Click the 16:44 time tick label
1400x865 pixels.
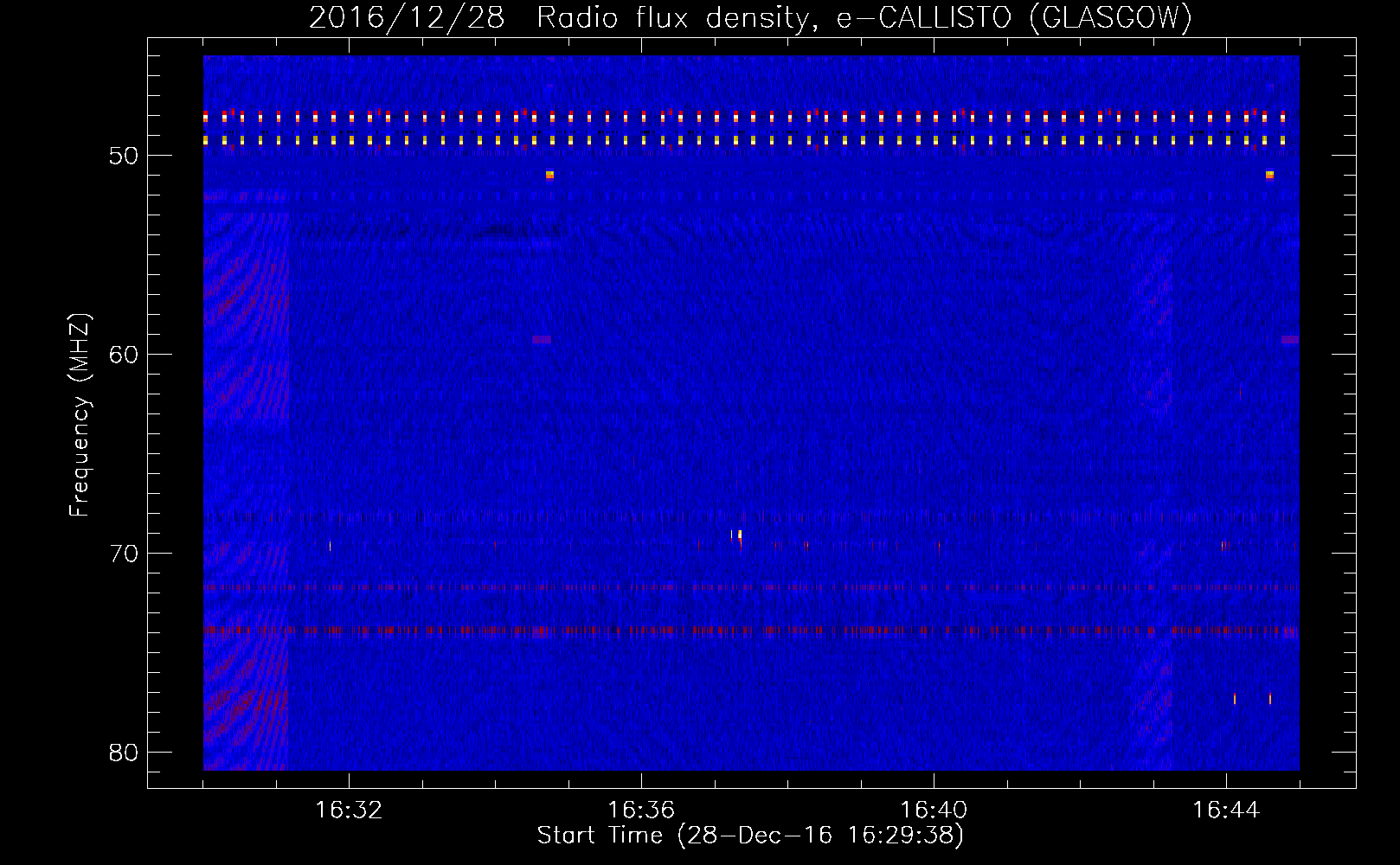1226,811
